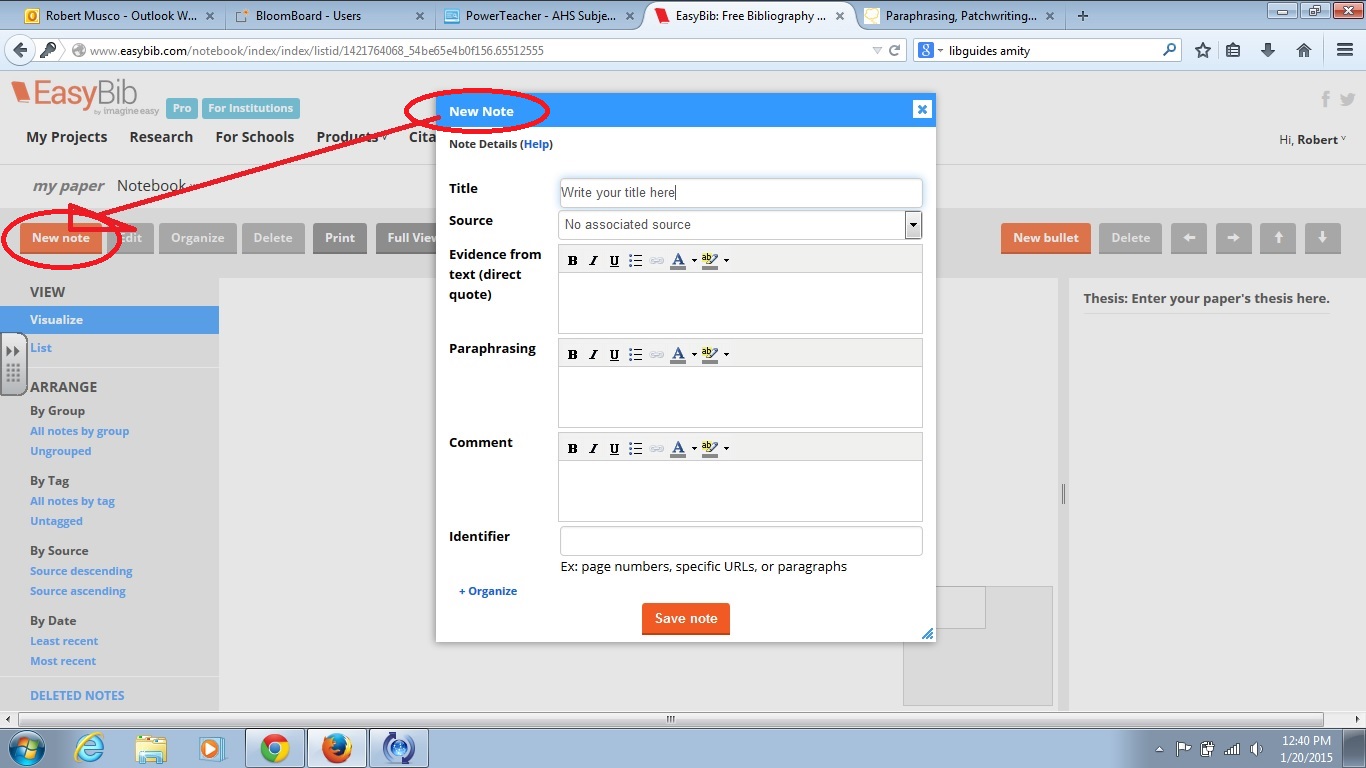Pick the font color A in Evidence editor

[678, 260]
